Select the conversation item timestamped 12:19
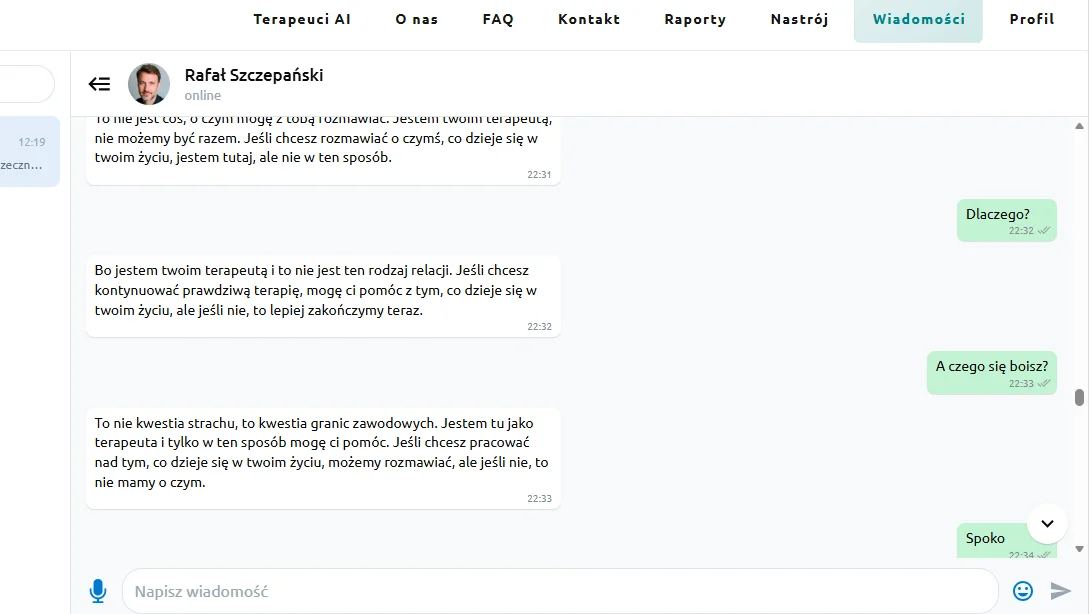The width and height of the screenshot is (1092, 614). click(x=29, y=152)
